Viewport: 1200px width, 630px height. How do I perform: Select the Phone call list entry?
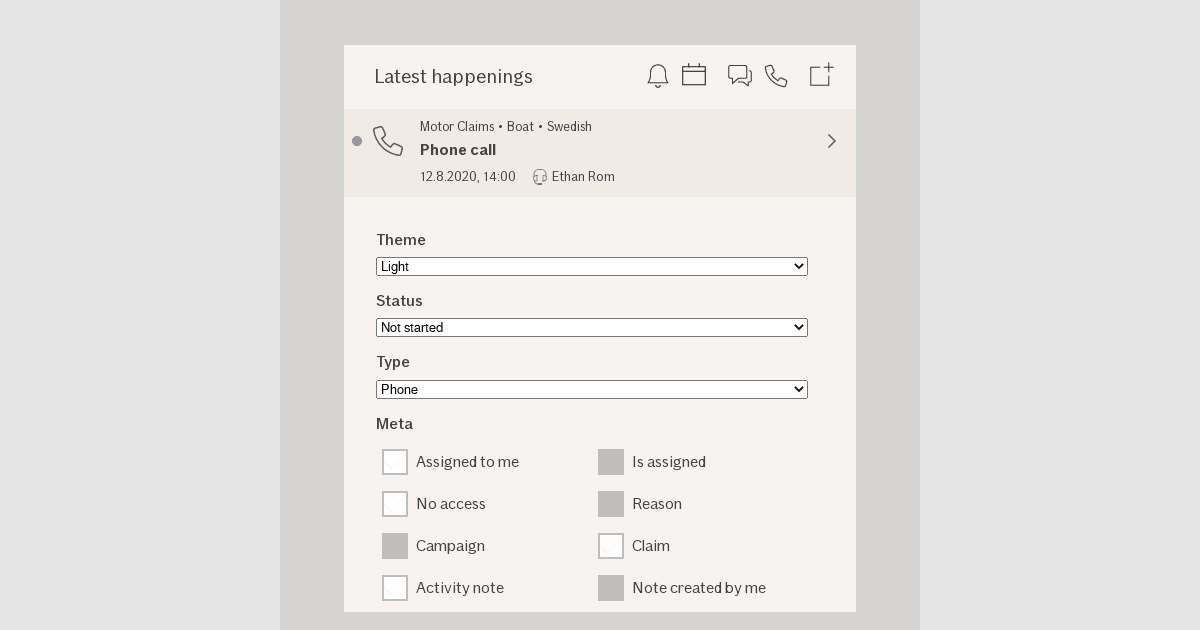pos(600,150)
